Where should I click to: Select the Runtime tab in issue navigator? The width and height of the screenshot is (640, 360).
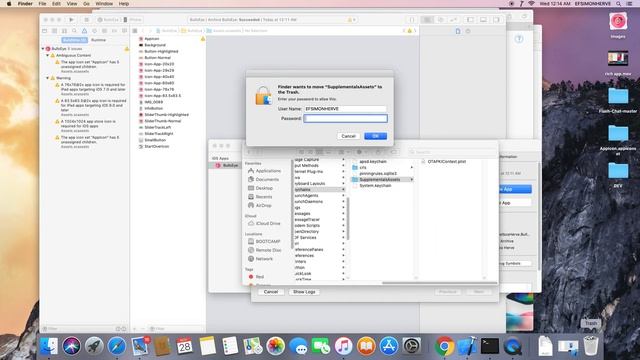[x=98, y=40]
